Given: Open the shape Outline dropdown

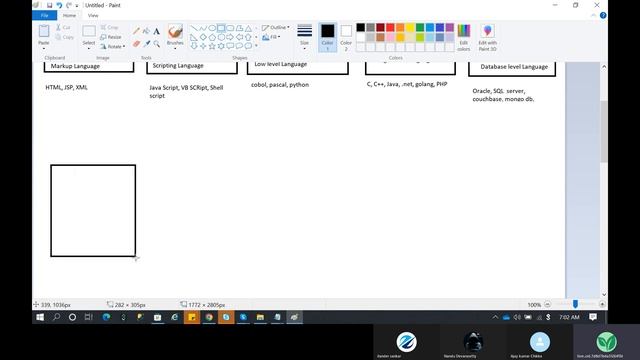Looking at the screenshot, I should click(x=276, y=27).
